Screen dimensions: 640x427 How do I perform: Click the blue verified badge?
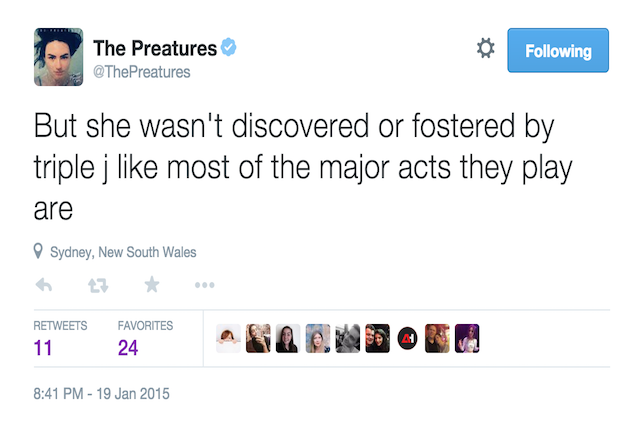[x=229, y=47]
